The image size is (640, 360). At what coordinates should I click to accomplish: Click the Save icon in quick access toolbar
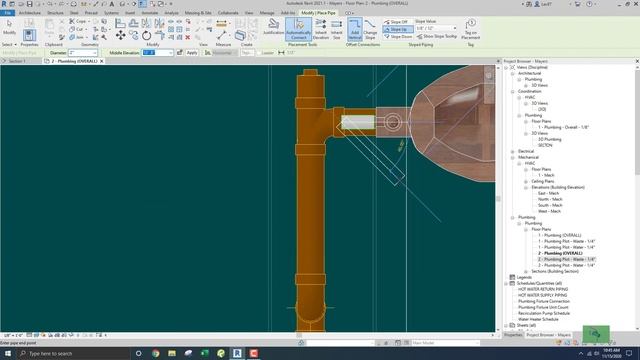tap(29, 4)
